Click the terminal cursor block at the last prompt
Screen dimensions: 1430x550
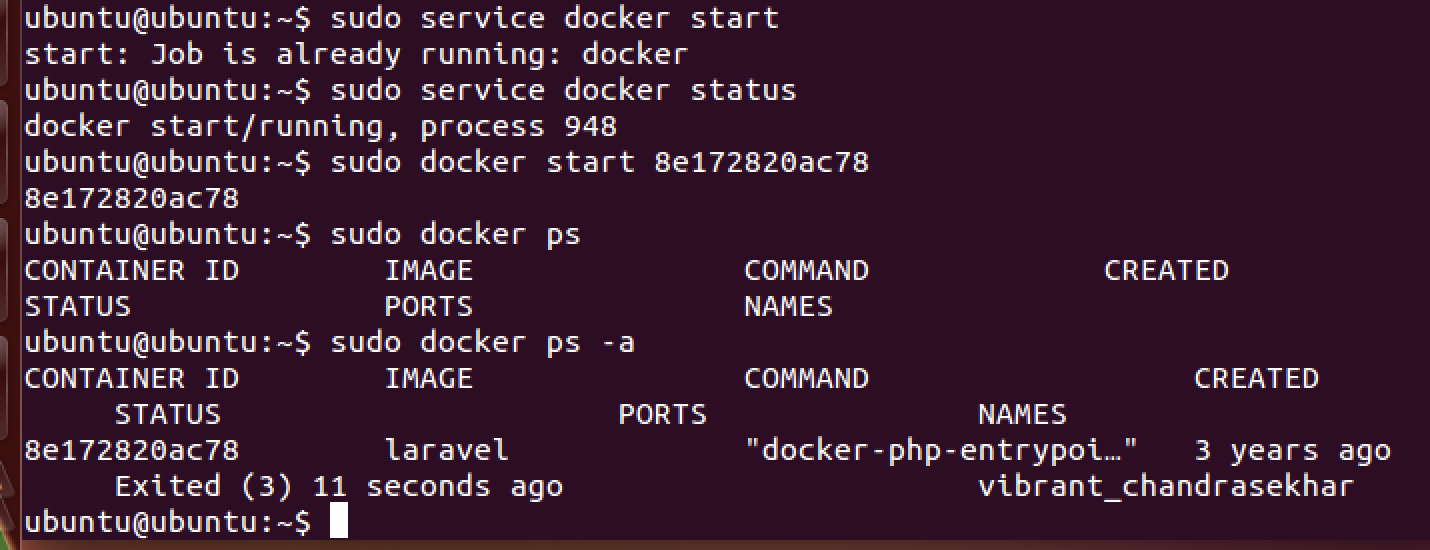point(338,521)
